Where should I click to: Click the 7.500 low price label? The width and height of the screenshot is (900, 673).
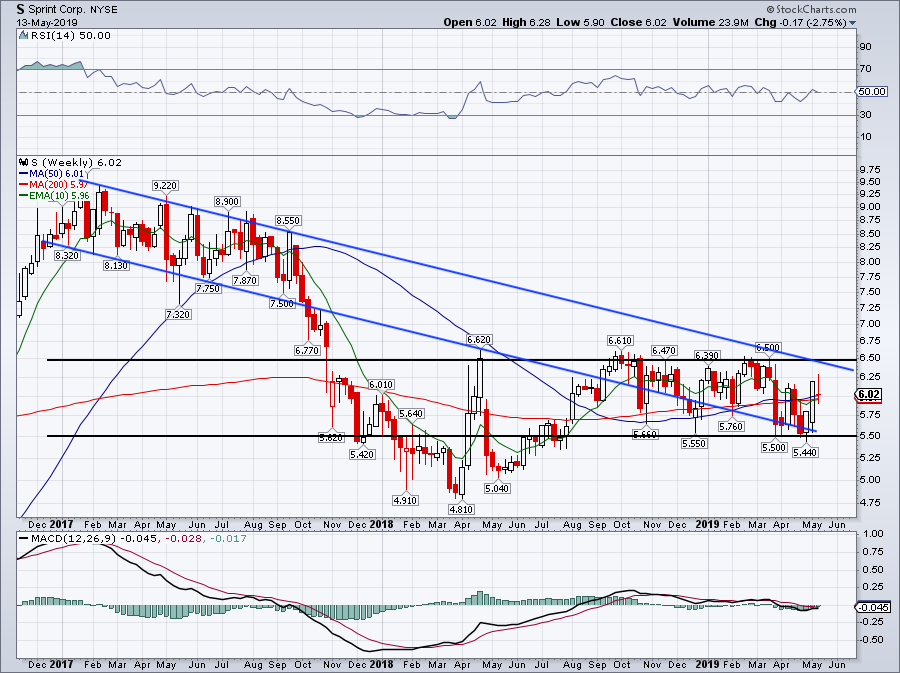[x=282, y=304]
